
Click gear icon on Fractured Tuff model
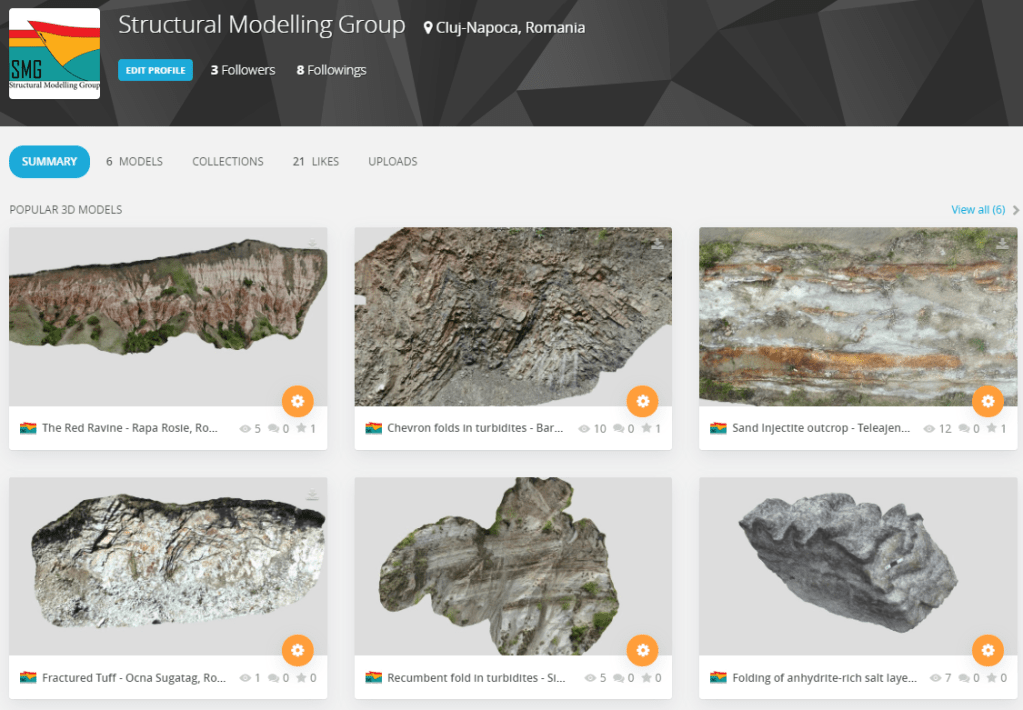297,650
